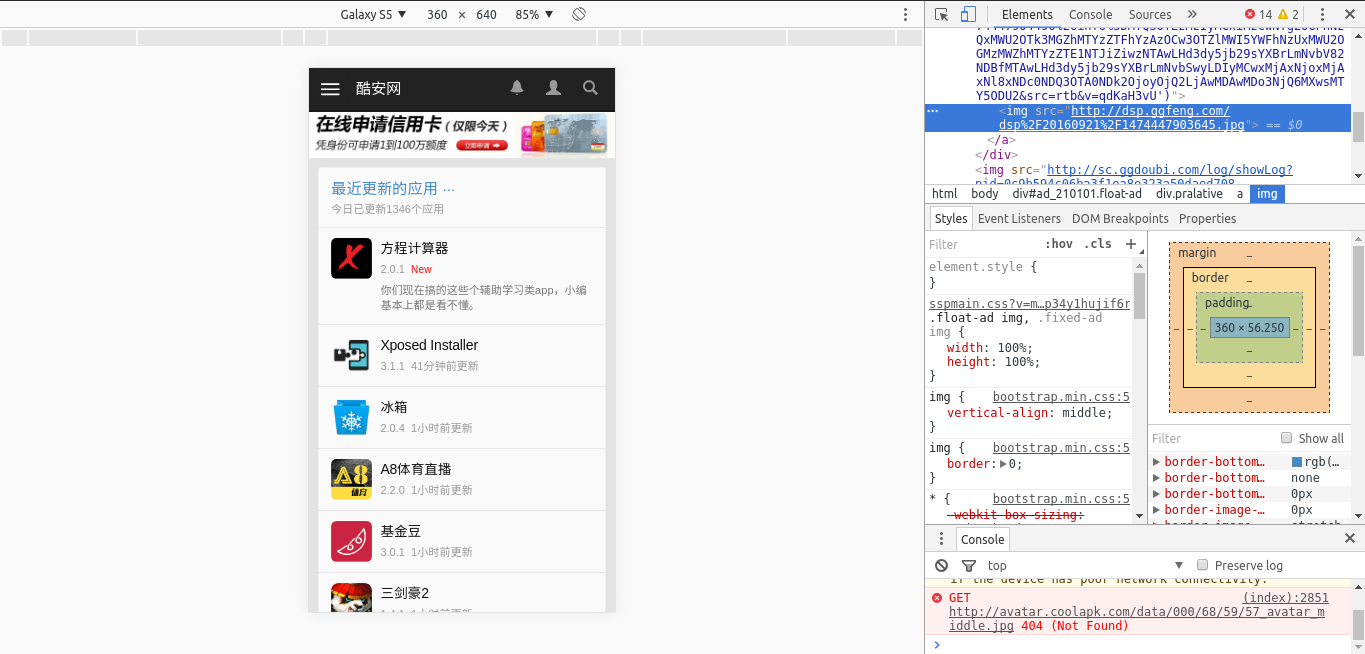Expand the border shorthand triangle in styles

click(1003, 464)
